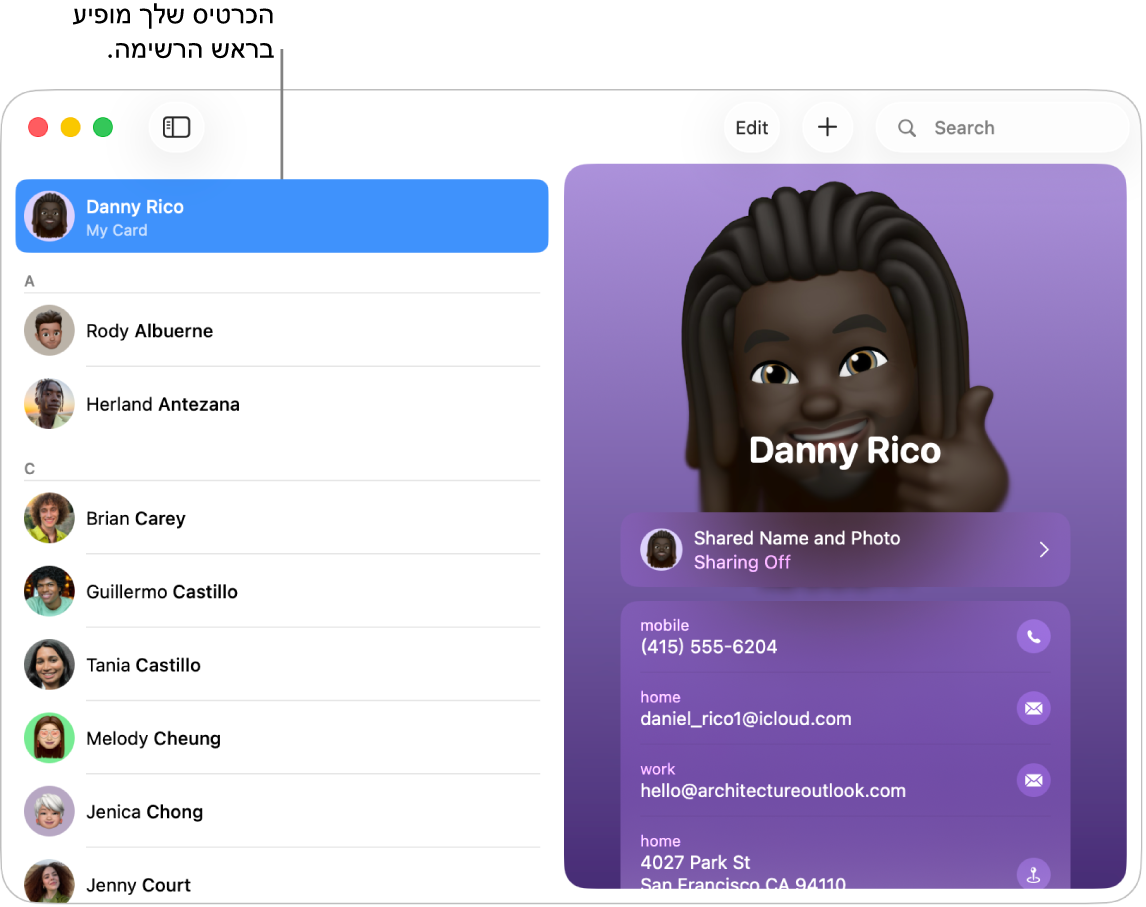Open Herland Antezana contact
Screen dimensions: 1146x907
(x=282, y=404)
